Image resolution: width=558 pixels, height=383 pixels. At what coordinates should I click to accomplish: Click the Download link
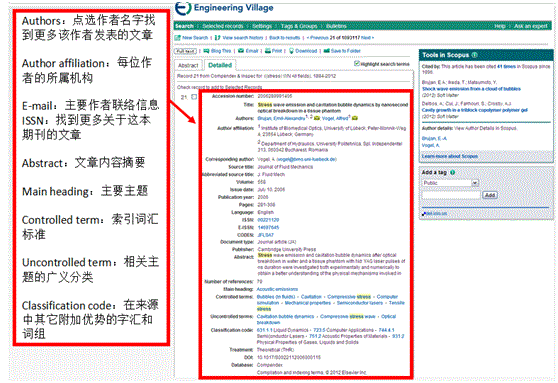[306, 51]
